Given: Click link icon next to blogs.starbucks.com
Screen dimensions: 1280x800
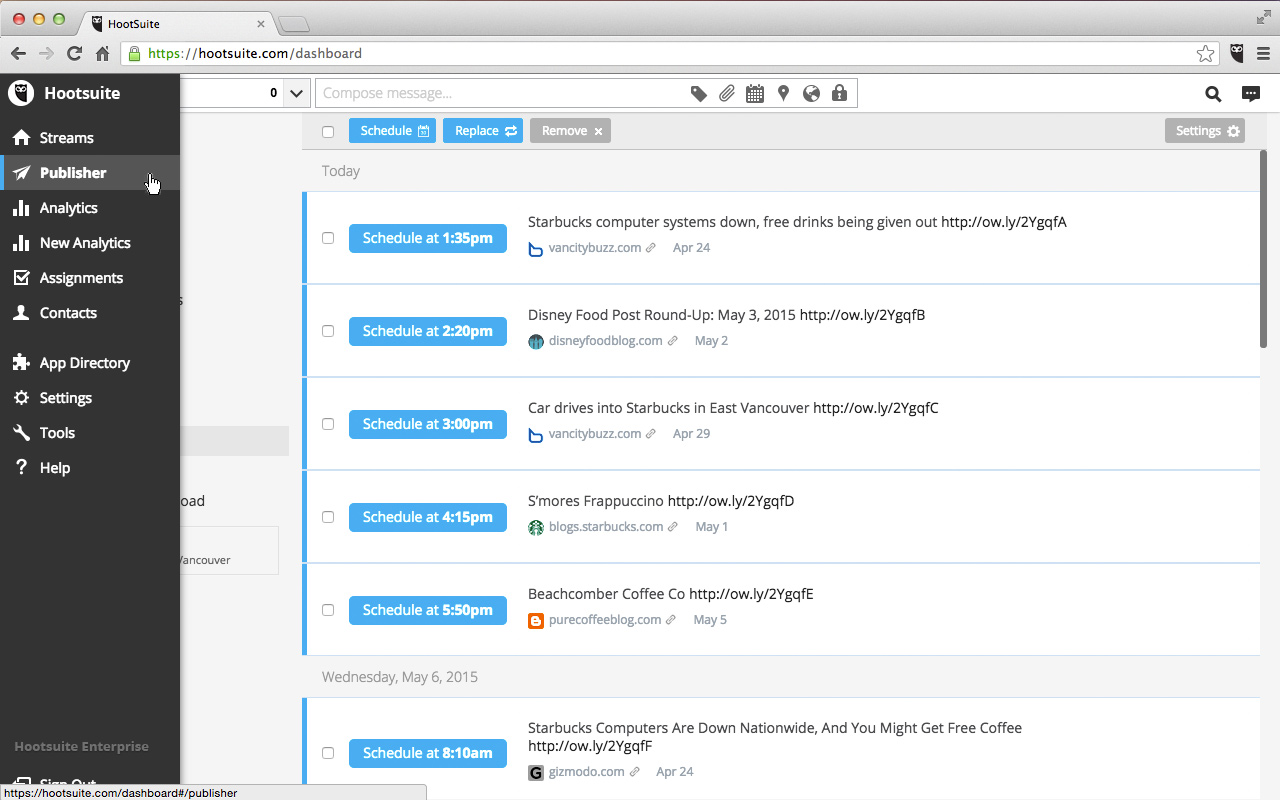Looking at the screenshot, I should pos(673,527).
